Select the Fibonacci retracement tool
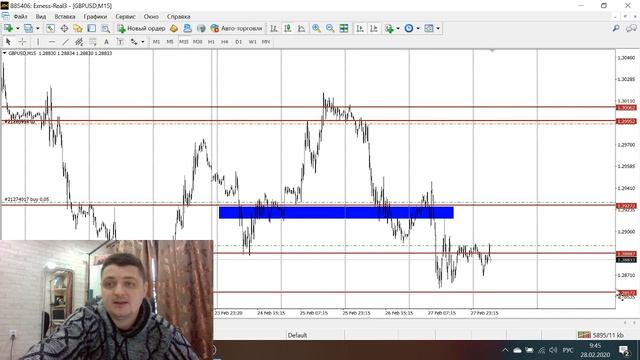The width and height of the screenshot is (640, 360). [x=93, y=42]
